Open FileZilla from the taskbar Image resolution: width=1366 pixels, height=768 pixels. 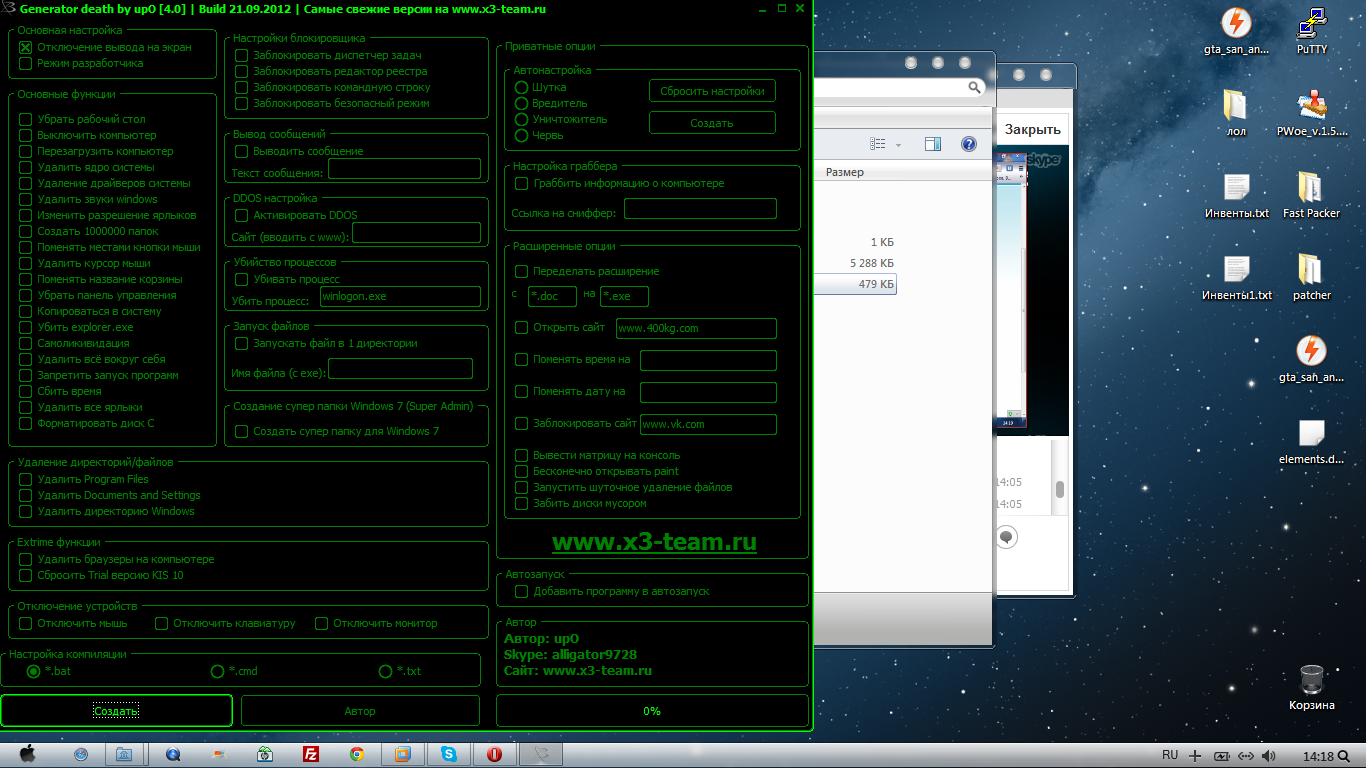[311, 755]
